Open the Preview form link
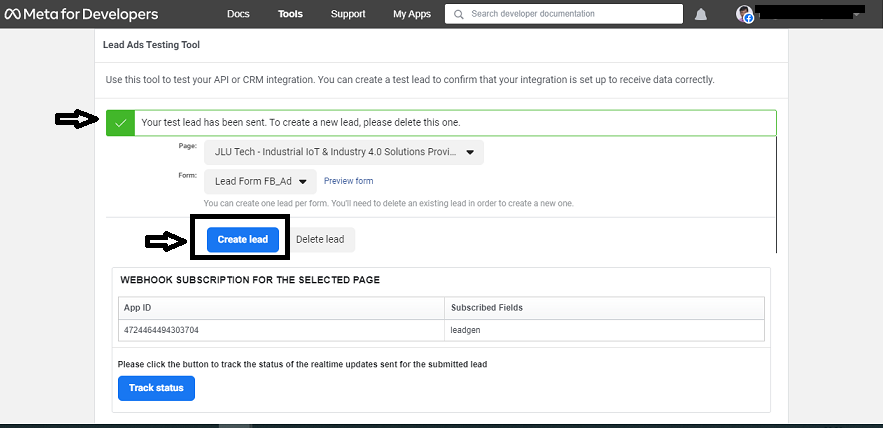Screen dimensions: 883x428 click(348, 181)
